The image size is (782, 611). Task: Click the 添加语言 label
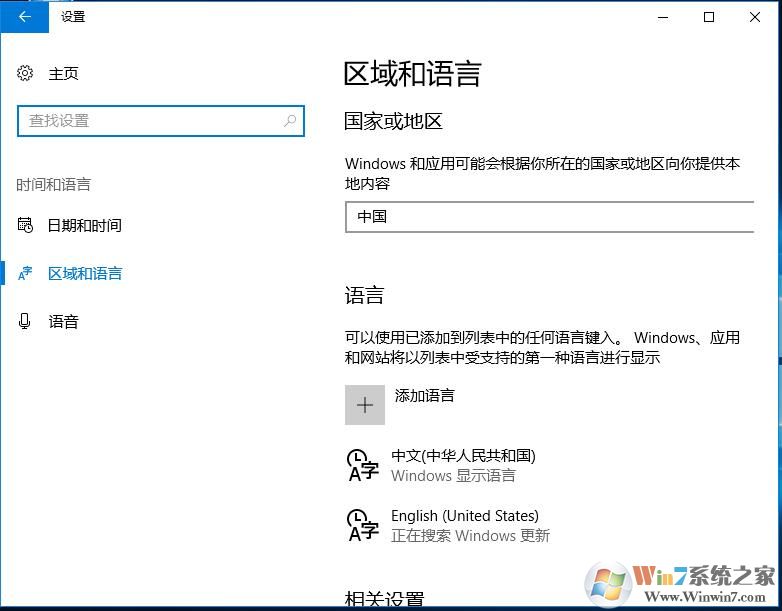click(425, 395)
